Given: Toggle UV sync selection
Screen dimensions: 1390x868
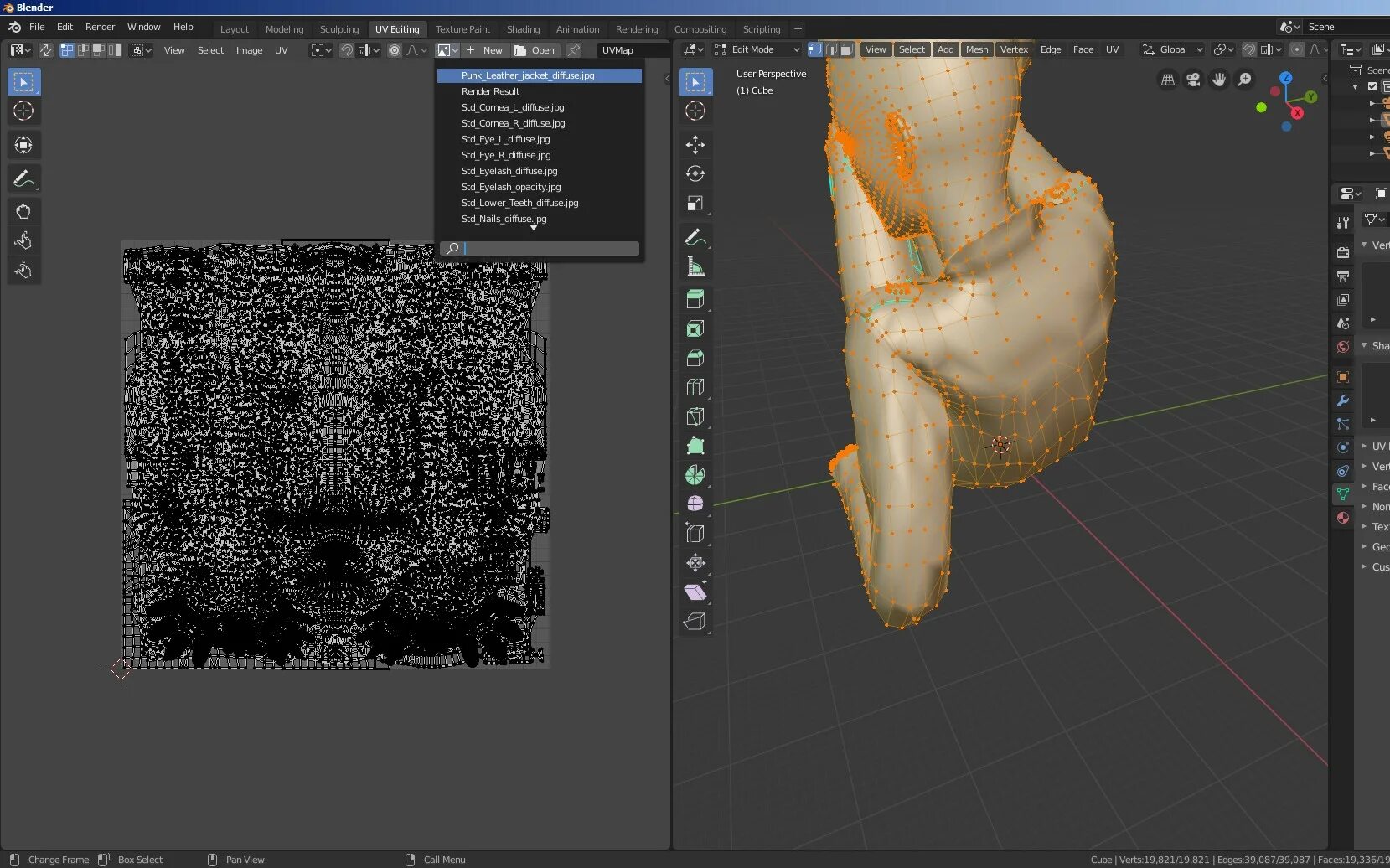Looking at the screenshot, I should (46, 50).
